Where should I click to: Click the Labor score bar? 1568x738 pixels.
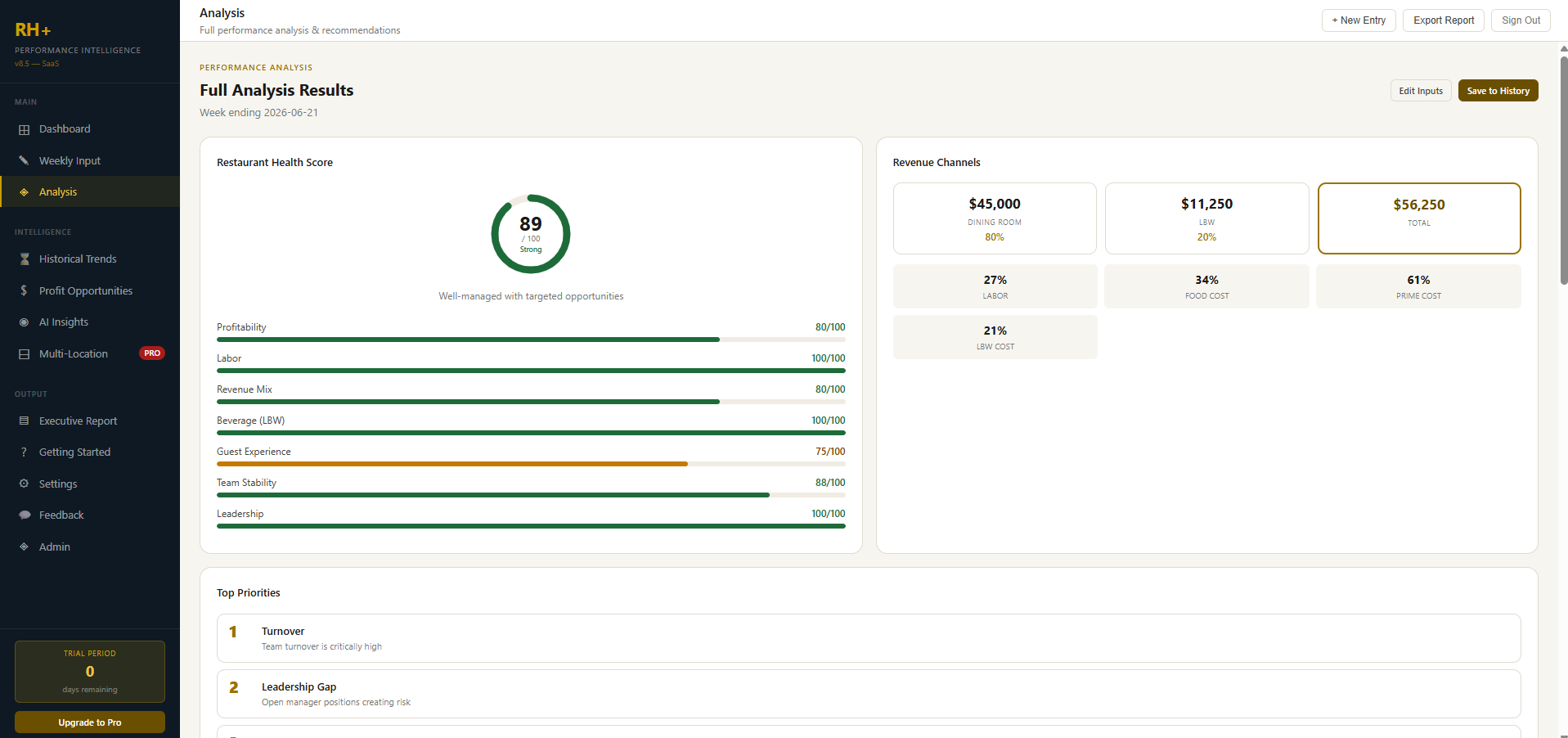tap(531, 371)
